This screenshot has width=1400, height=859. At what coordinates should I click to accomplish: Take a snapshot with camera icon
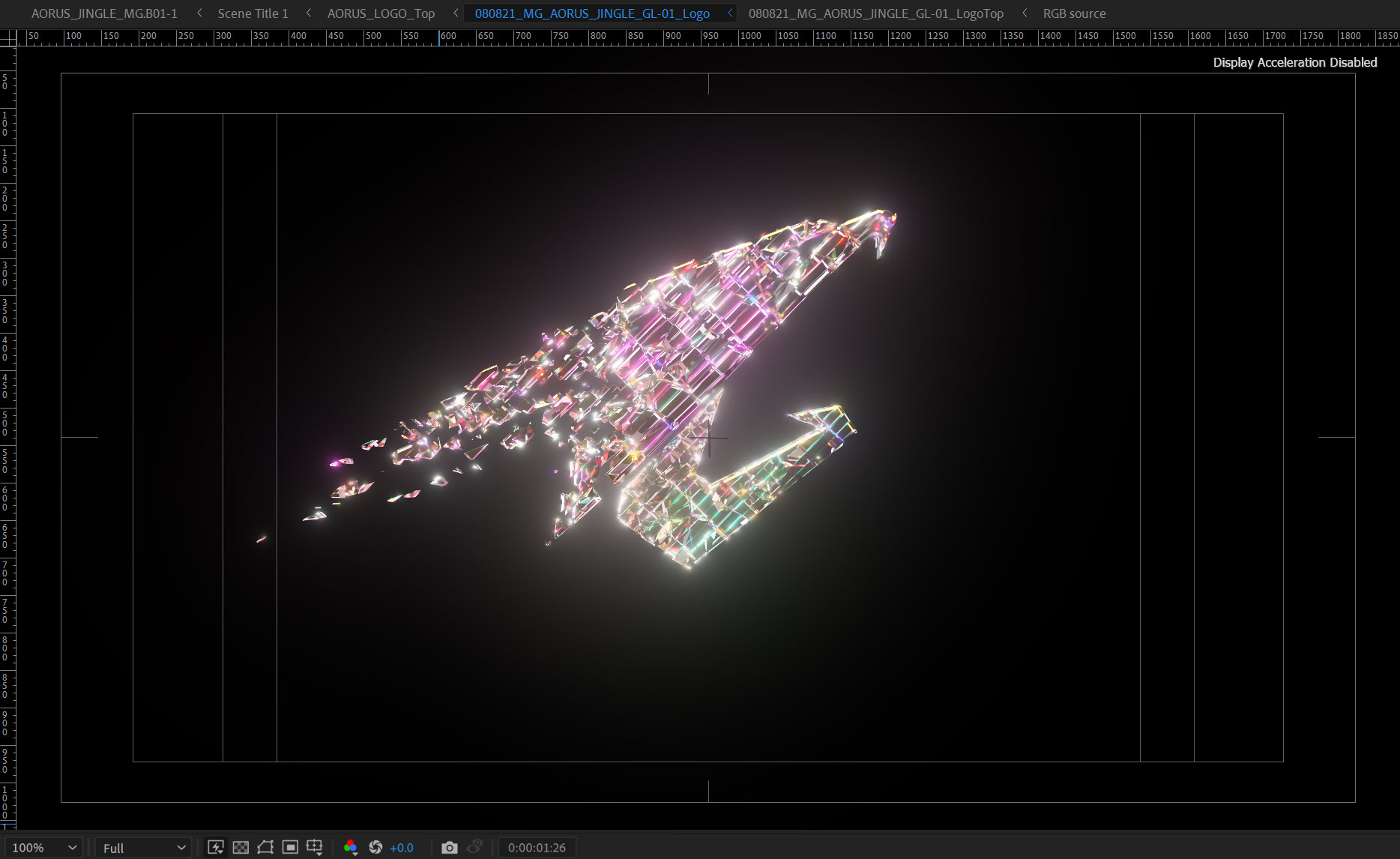click(449, 847)
